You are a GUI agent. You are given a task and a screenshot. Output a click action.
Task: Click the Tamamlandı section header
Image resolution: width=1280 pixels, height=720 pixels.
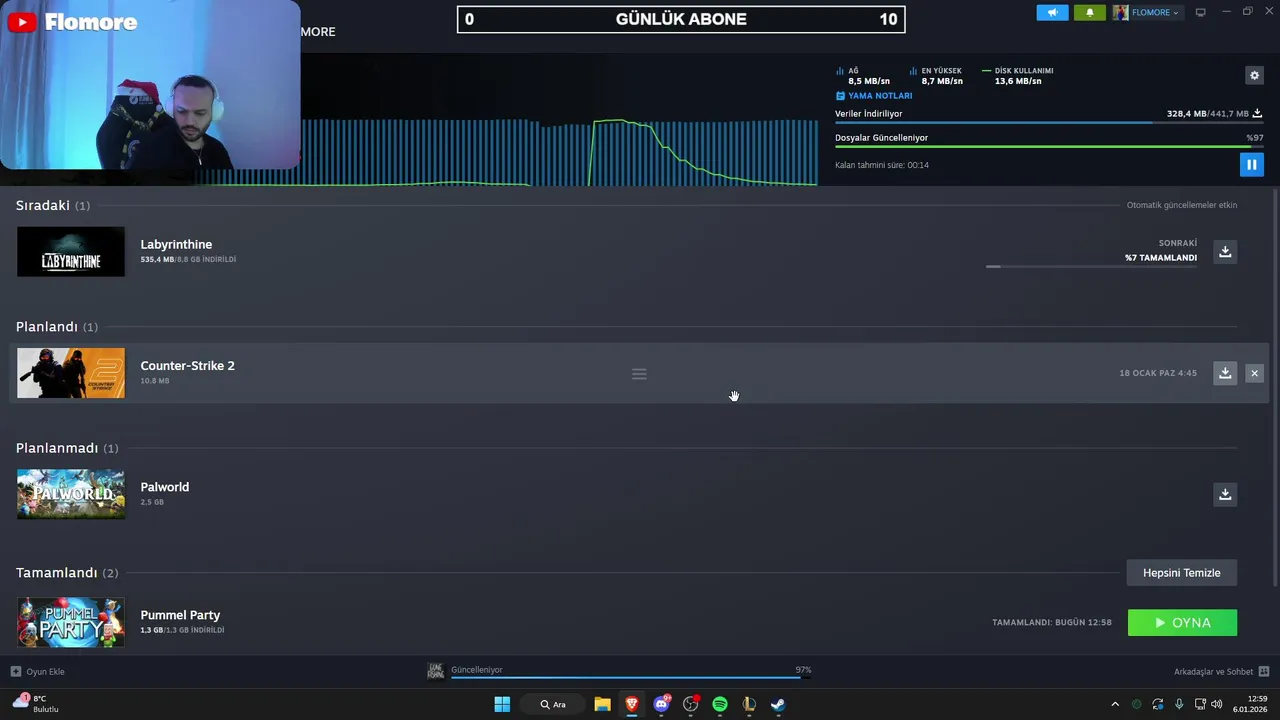click(x=67, y=573)
